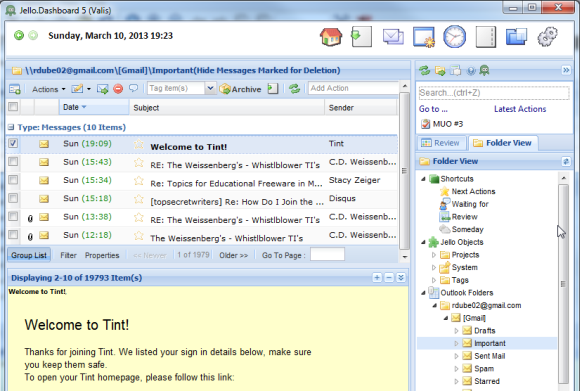Click the overlapping windows icon
This screenshot has height=391, width=580.
click(x=516, y=37)
